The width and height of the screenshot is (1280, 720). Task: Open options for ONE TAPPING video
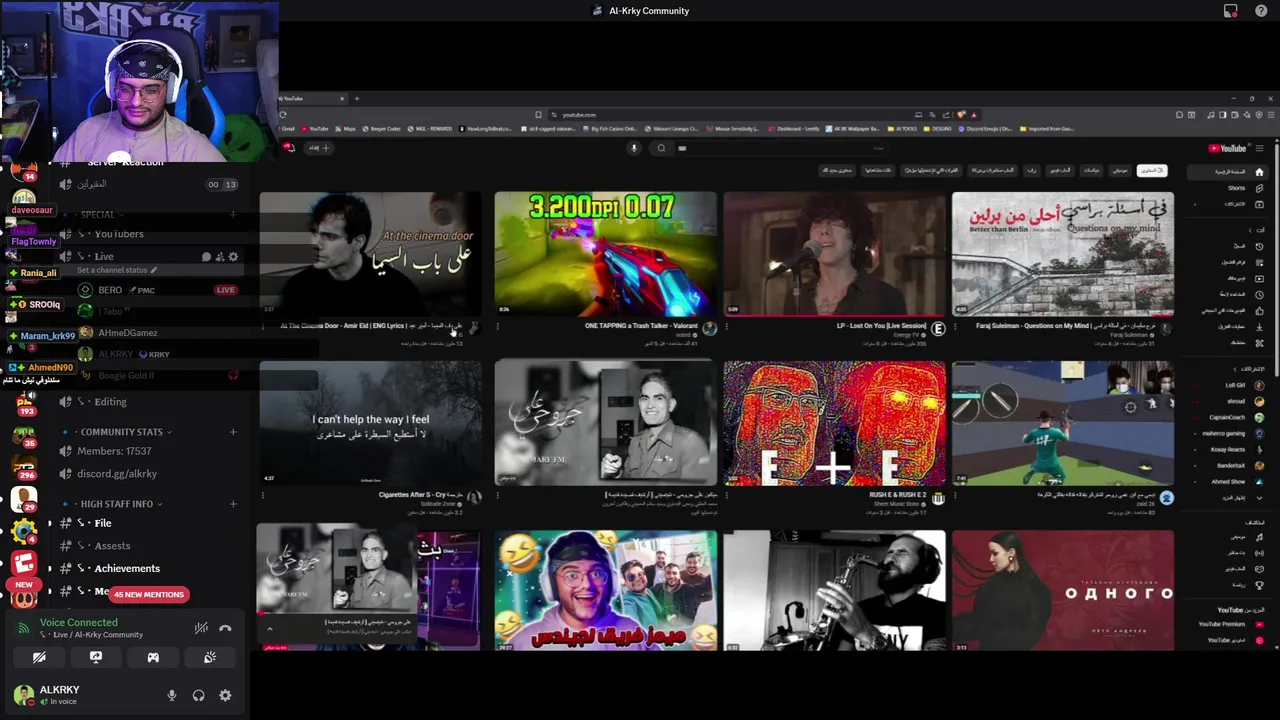click(x=498, y=326)
